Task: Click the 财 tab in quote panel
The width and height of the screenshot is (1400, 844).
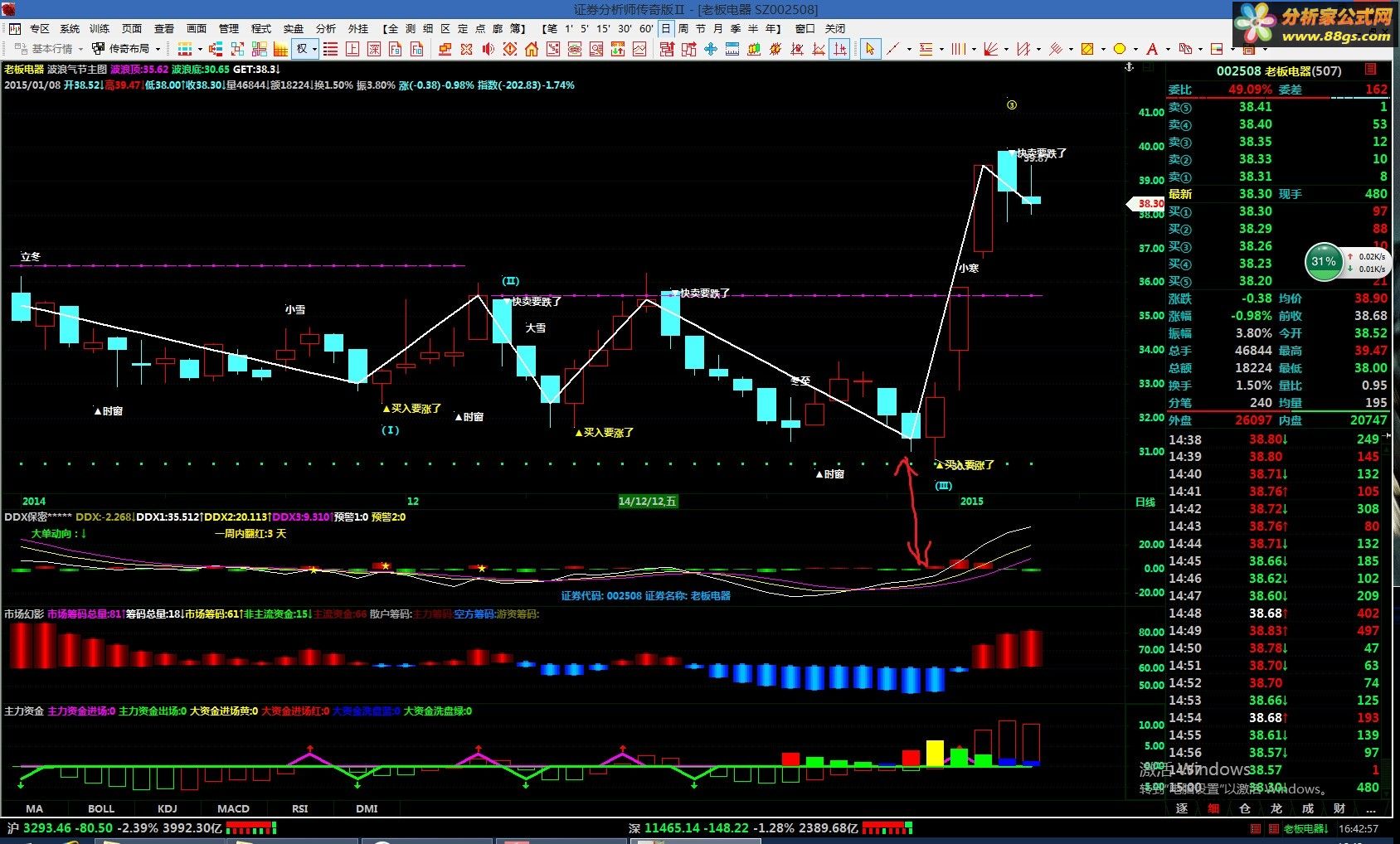Action: [1339, 808]
